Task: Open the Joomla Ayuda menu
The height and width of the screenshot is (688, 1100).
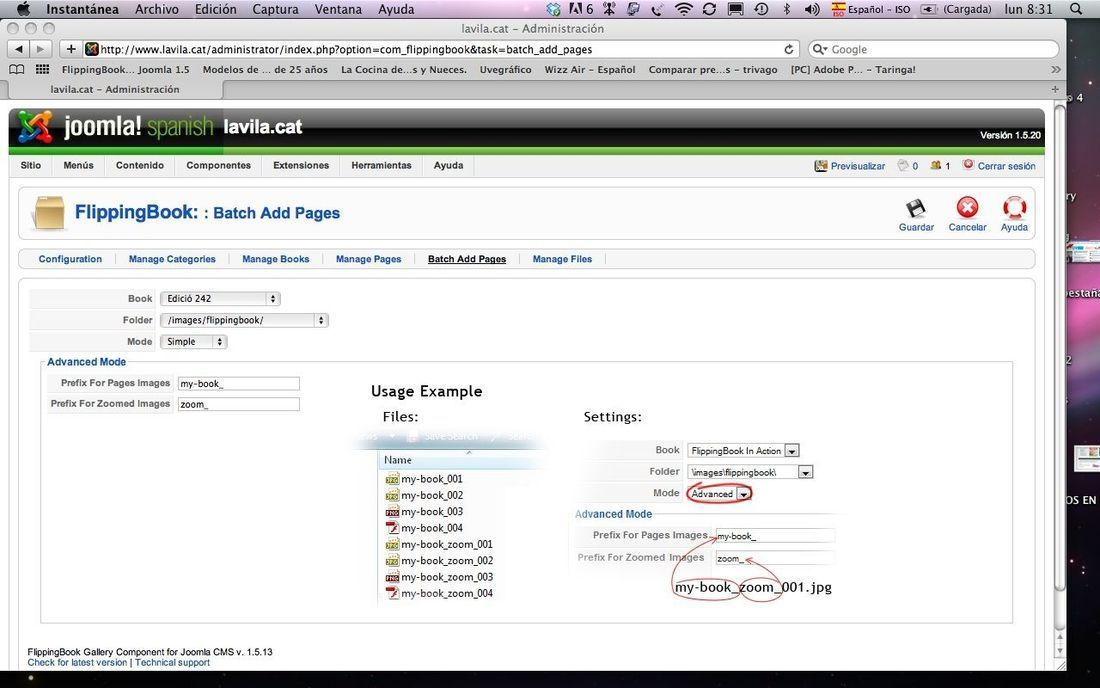Action: 448,166
